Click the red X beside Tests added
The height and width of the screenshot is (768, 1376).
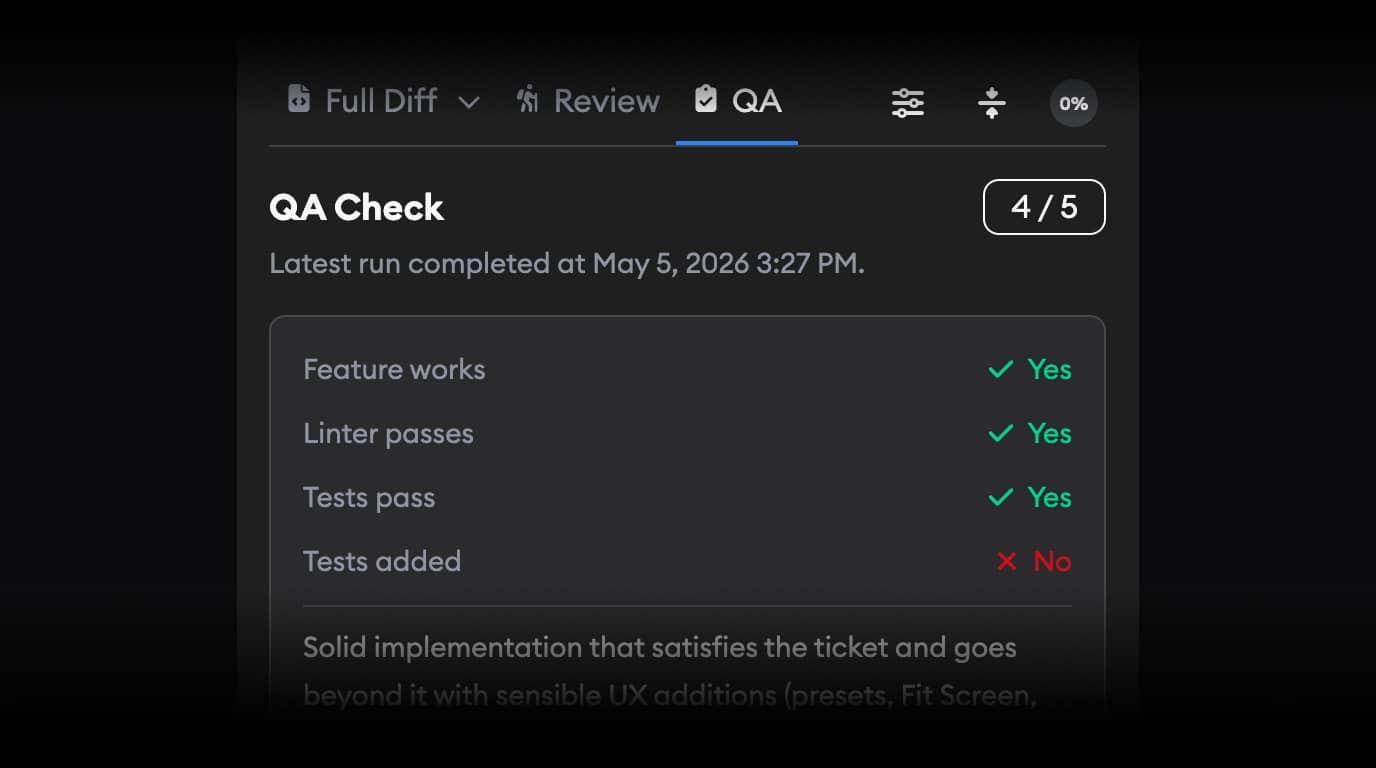1006,562
